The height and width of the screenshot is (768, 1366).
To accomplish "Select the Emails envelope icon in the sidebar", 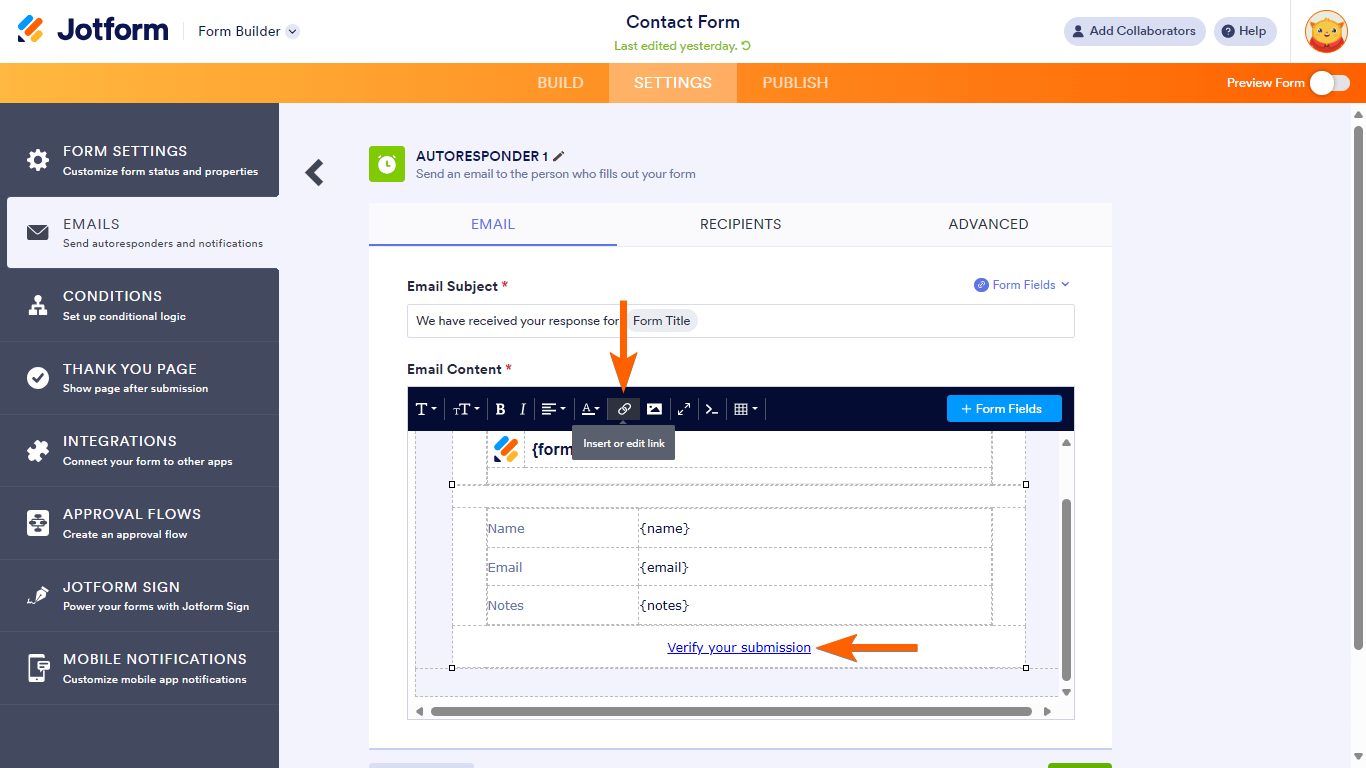I will (x=38, y=232).
